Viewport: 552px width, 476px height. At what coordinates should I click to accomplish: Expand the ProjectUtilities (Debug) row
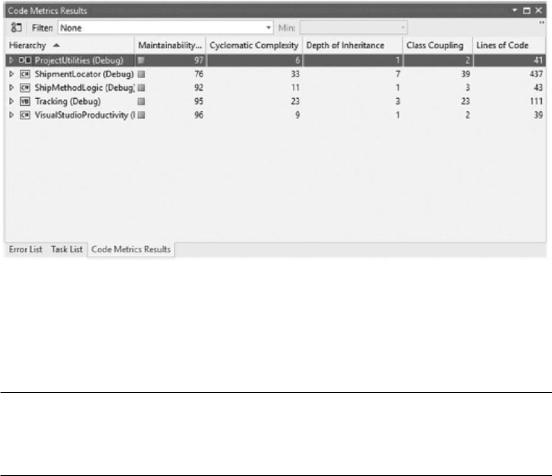(11, 60)
